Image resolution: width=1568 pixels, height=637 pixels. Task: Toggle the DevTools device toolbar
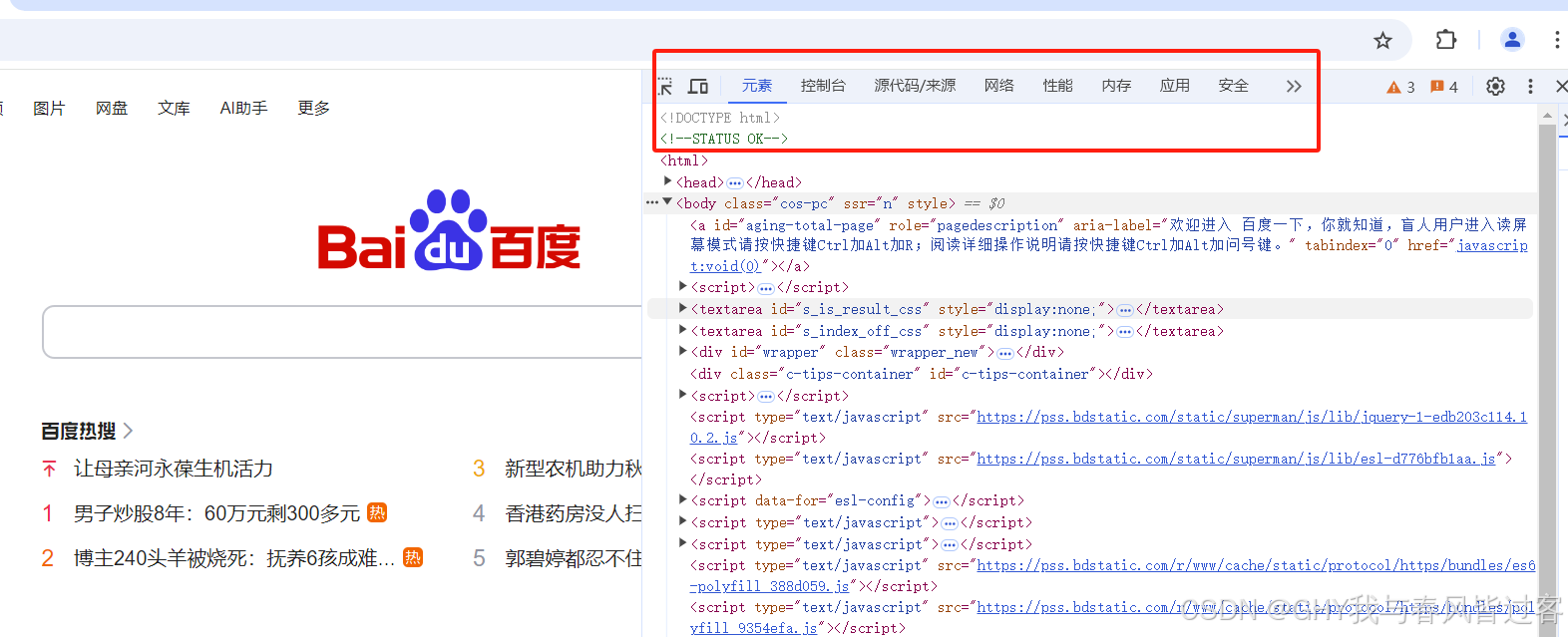pos(698,87)
